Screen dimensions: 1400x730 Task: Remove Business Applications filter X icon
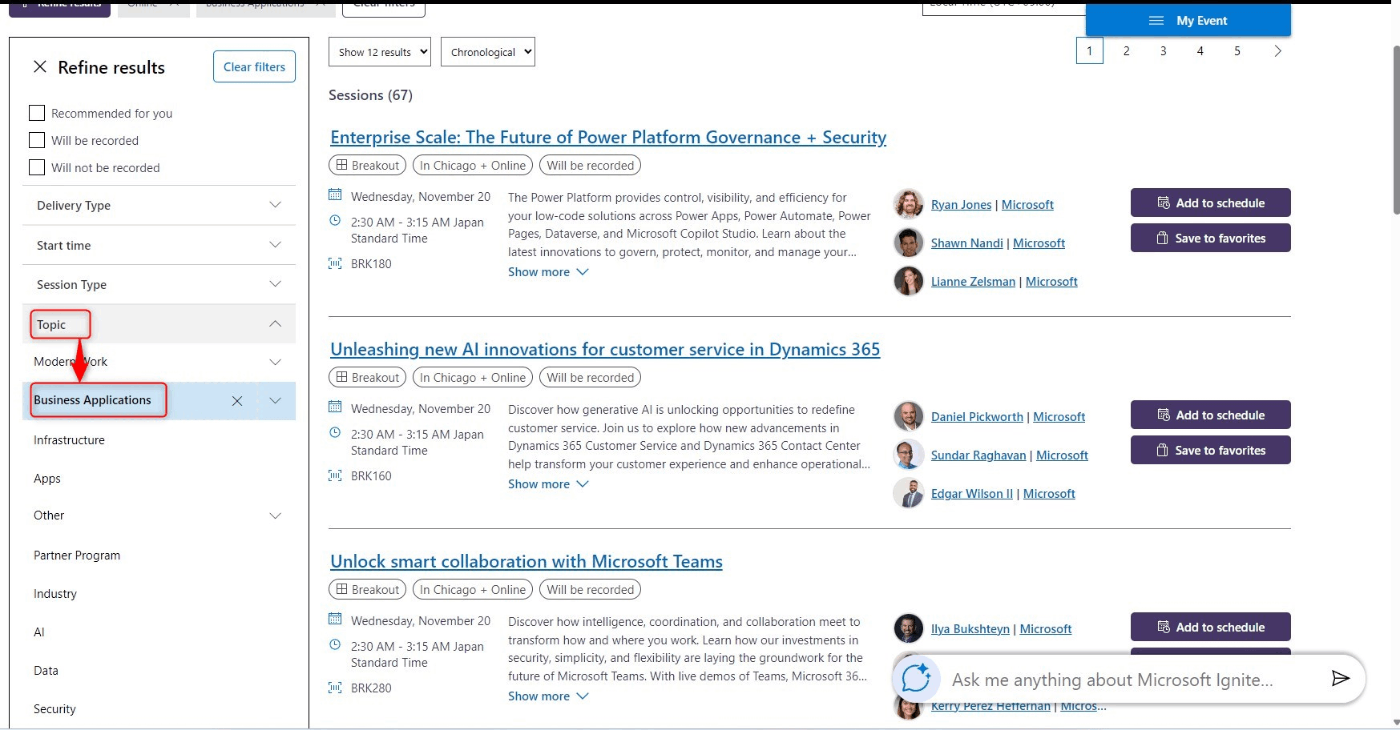click(x=237, y=401)
